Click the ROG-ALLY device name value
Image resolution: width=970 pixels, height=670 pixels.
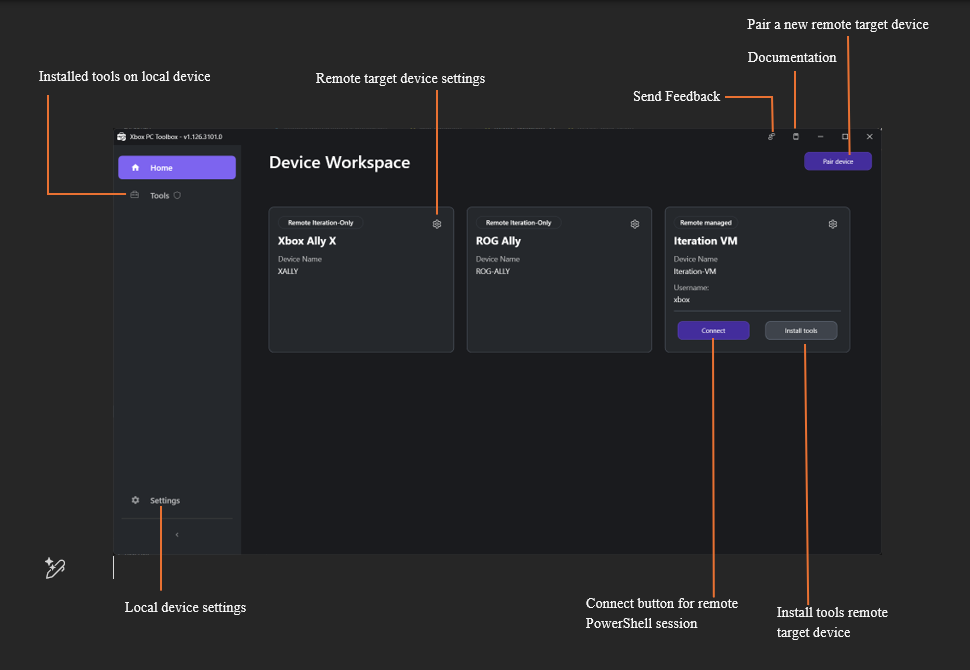pyautogui.click(x=493, y=271)
